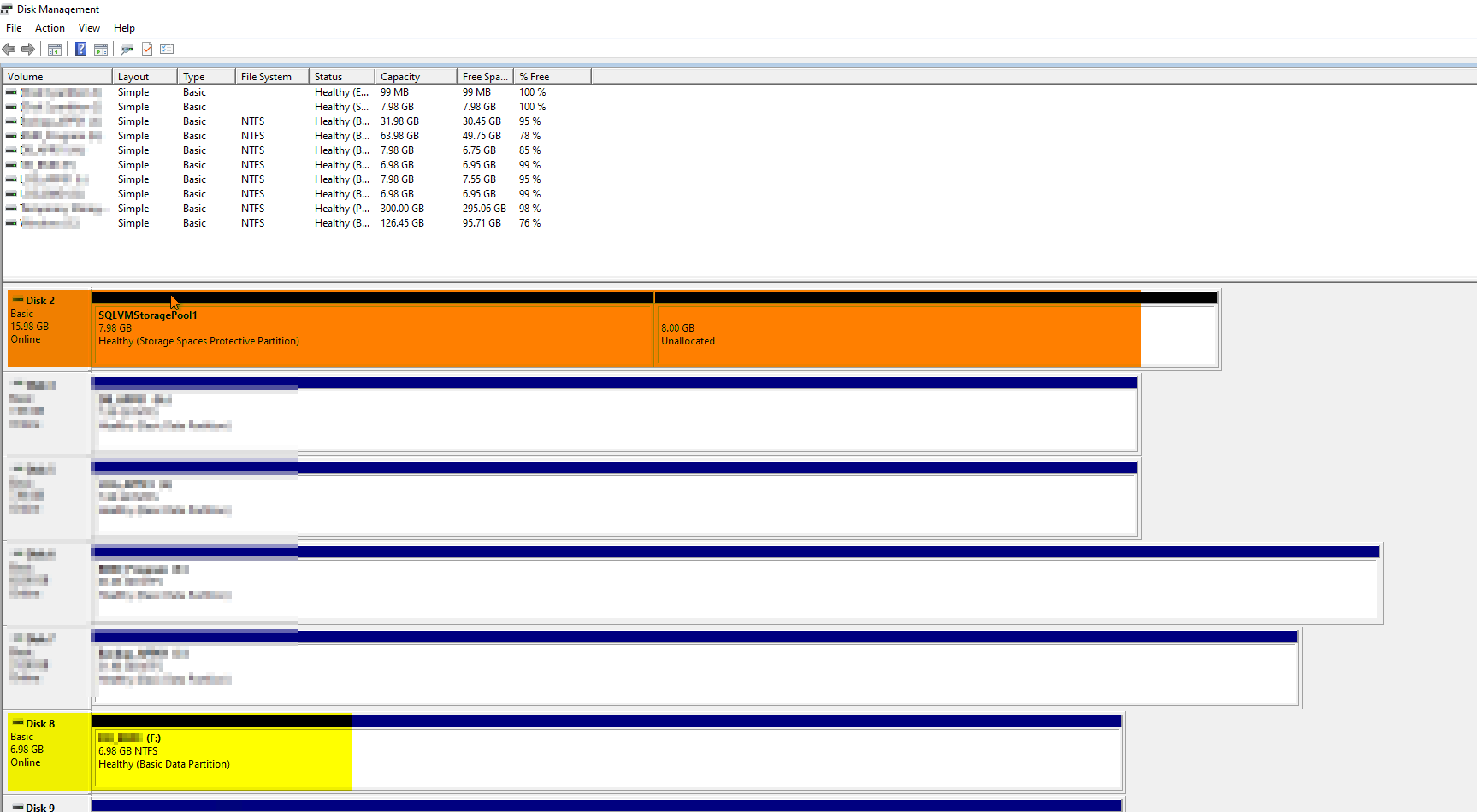Click the checklist toolbar icon
This screenshot has width=1477, height=812.
166,49
